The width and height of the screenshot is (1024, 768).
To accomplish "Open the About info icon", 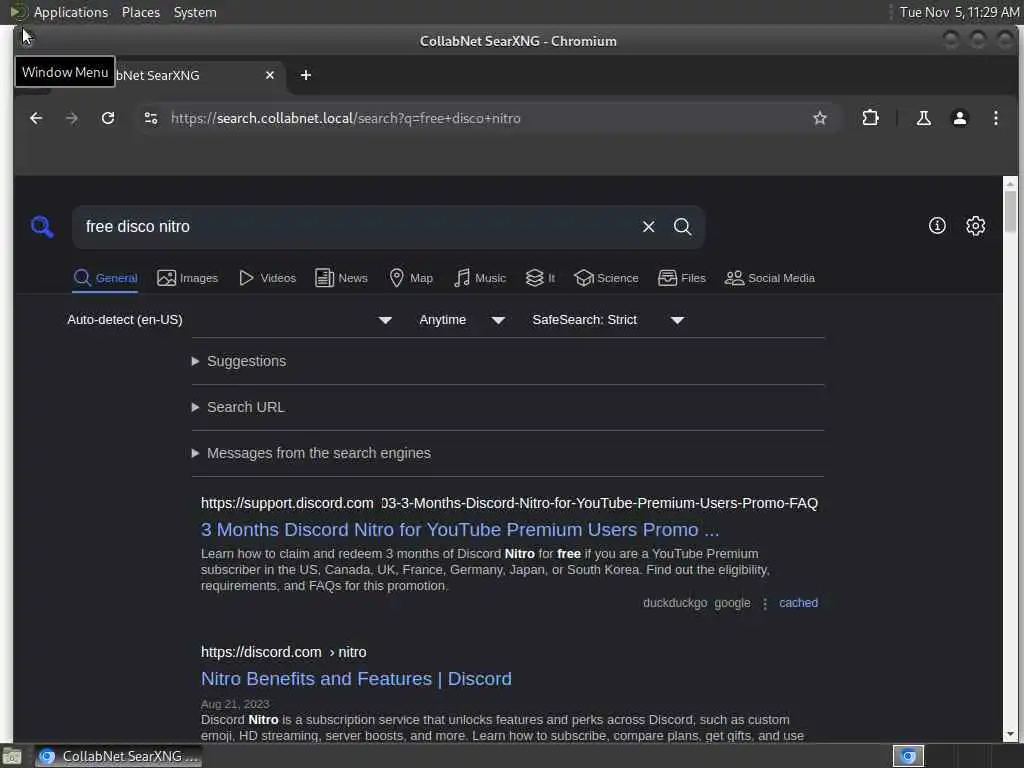I will point(937,226).
